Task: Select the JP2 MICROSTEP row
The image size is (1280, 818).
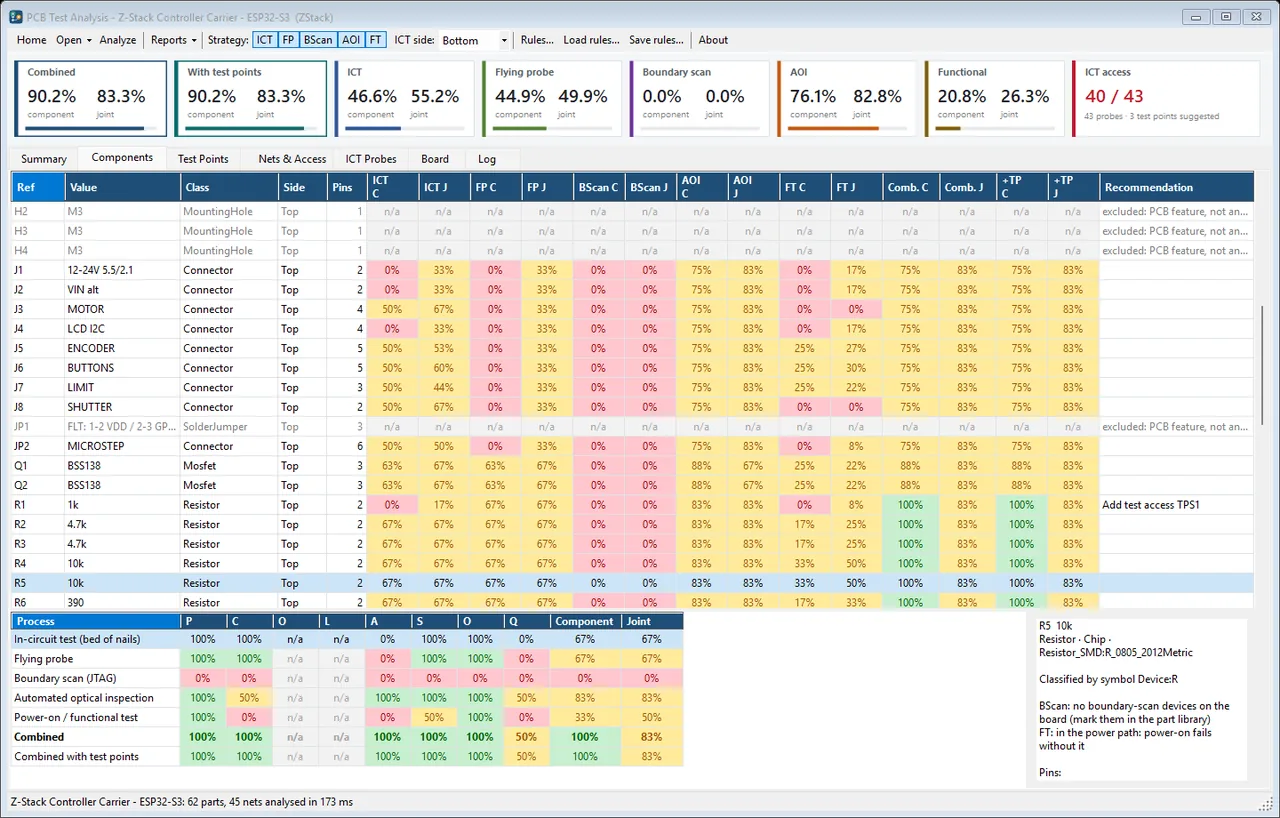Action: click(632, 446)
